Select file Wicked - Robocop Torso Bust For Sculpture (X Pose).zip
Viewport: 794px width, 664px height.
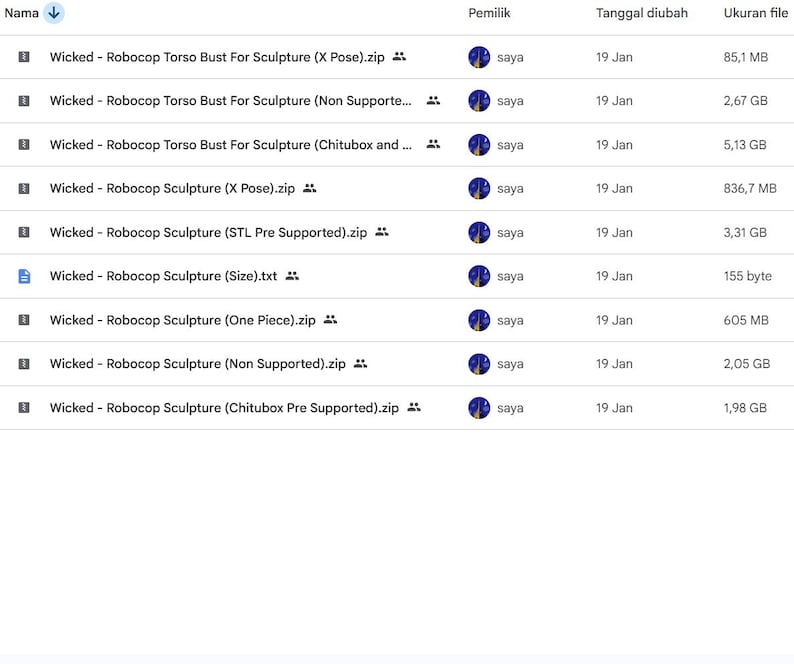(x=217, y=57)
